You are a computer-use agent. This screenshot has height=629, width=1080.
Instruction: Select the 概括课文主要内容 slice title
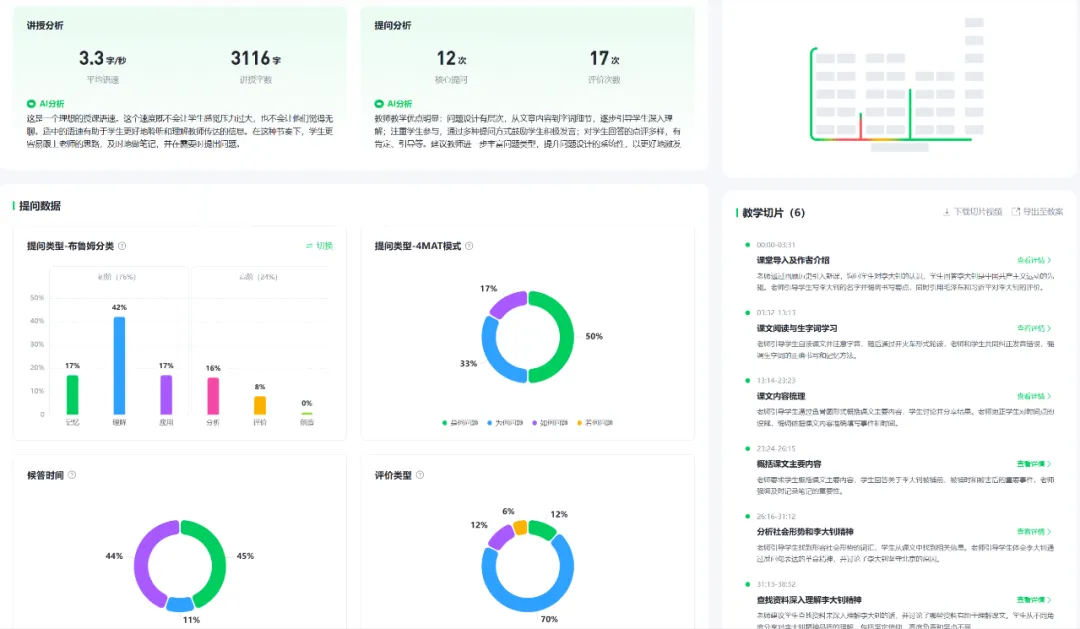pyautogui.click(x=789, y=464)
